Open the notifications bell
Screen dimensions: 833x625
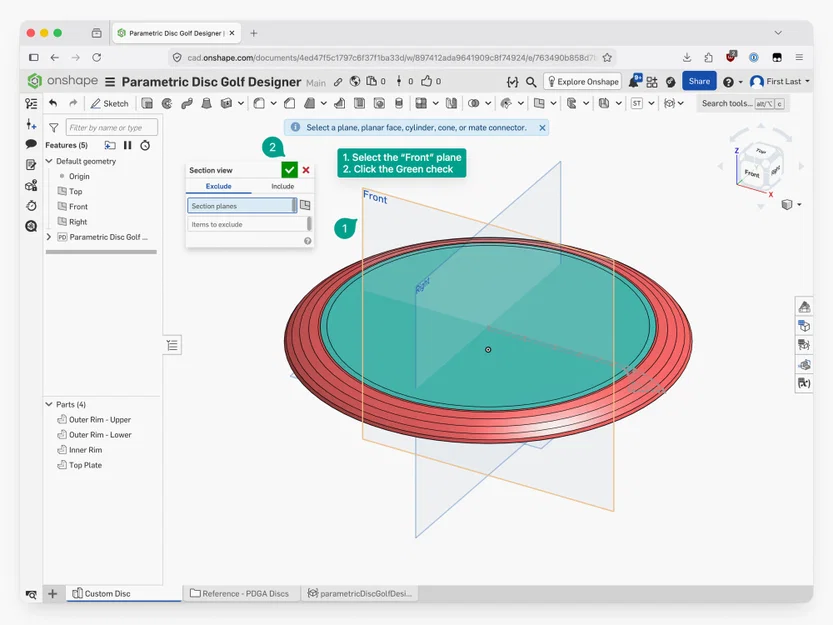tap(634, 81)
